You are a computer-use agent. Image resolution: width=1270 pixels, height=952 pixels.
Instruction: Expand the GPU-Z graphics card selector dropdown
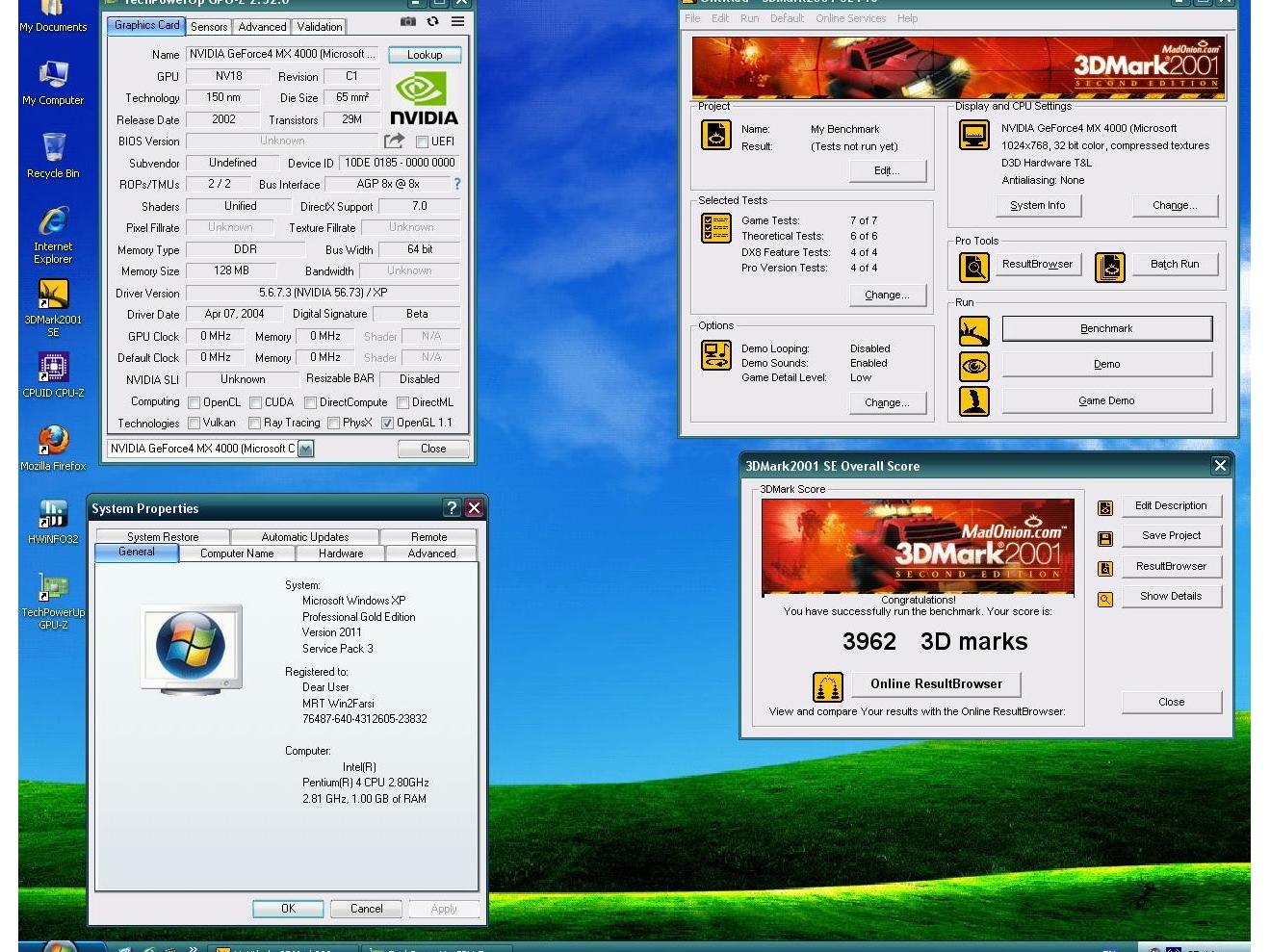tap(305, 449)
